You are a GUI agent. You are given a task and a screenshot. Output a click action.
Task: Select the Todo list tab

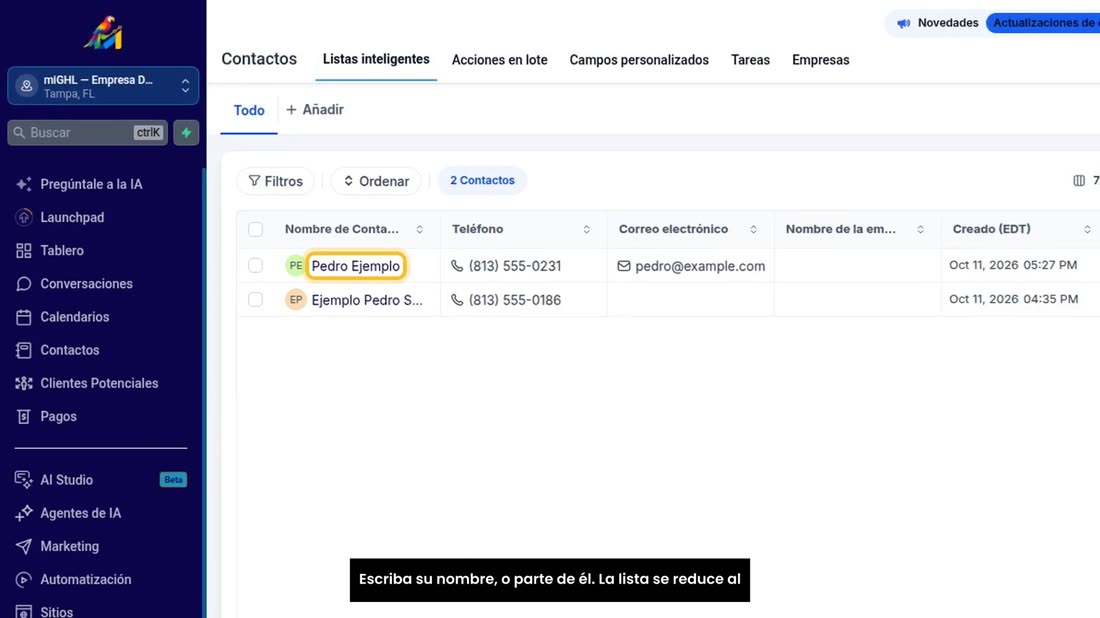pyautogui.click(x=249, y=110)
